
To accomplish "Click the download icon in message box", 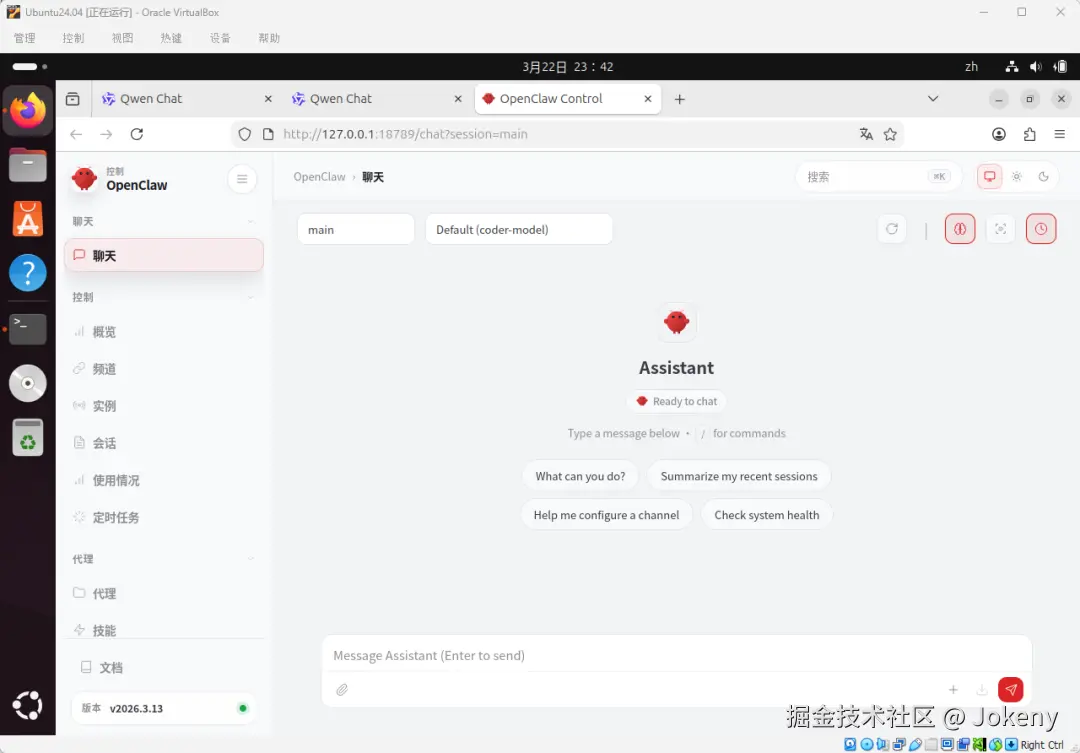I will (x=982, y=689).
